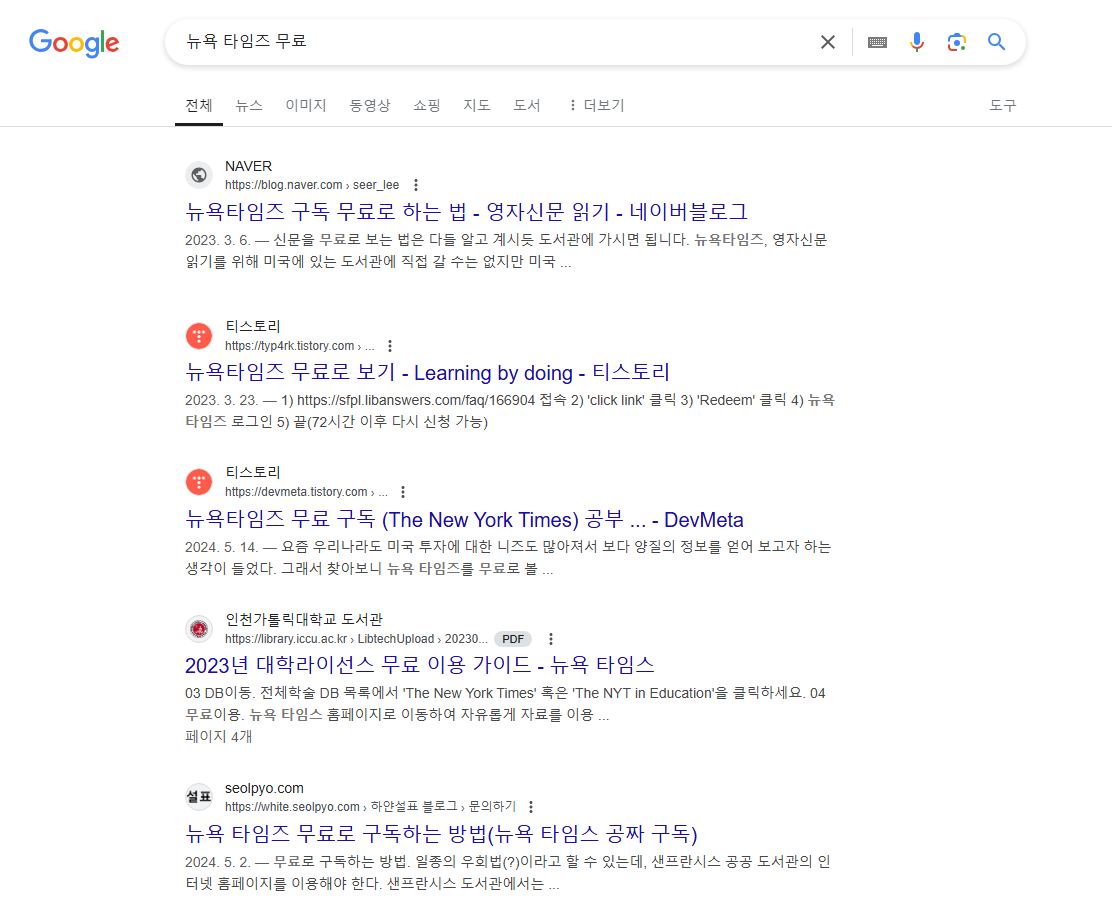
Task: Open the on-screen keyboard input tool
Action: pos(877,43)
